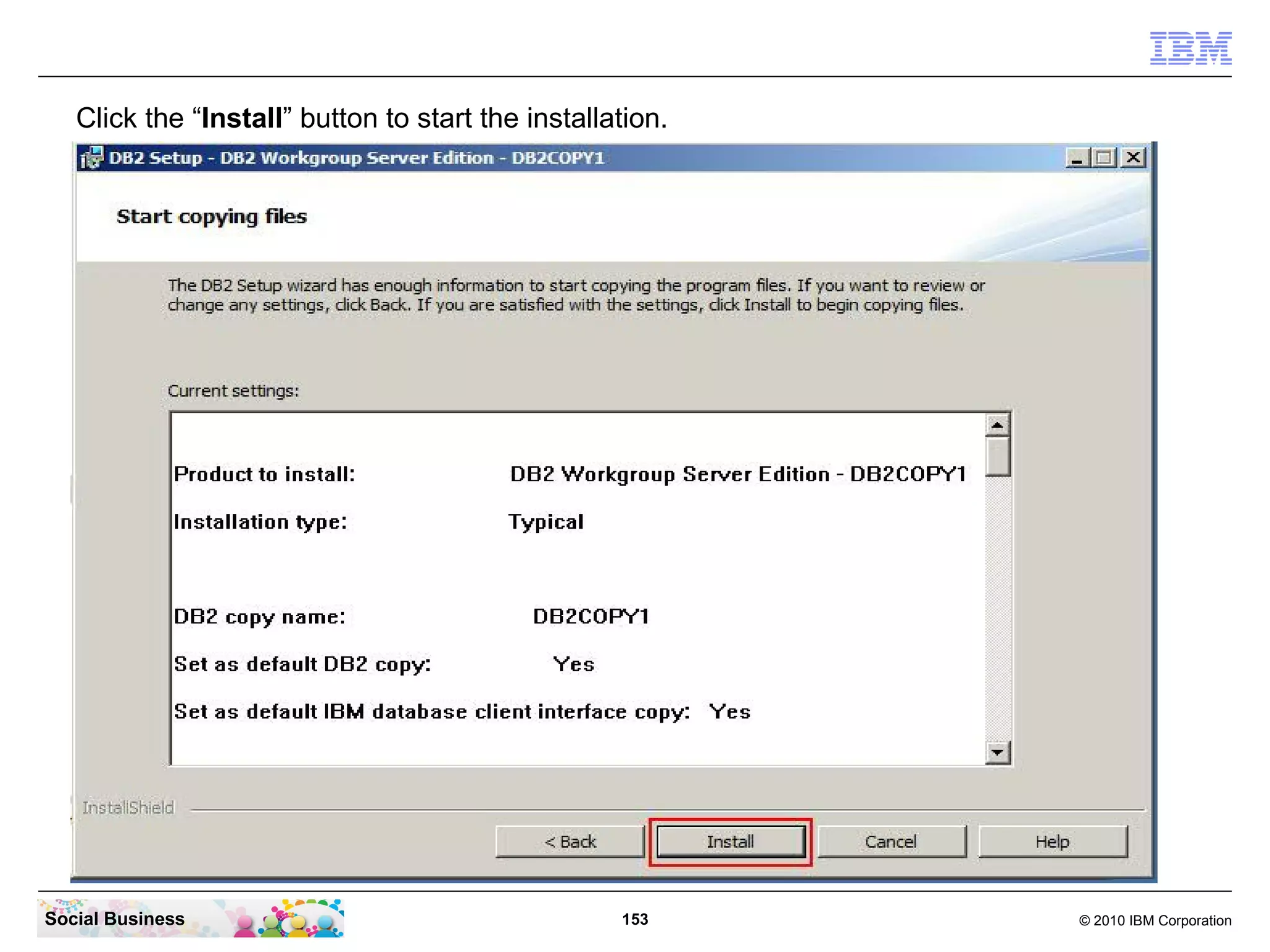Open Help for the setup wizard
This screenshot has height=952, width=1270.
tap(1052, 842)
